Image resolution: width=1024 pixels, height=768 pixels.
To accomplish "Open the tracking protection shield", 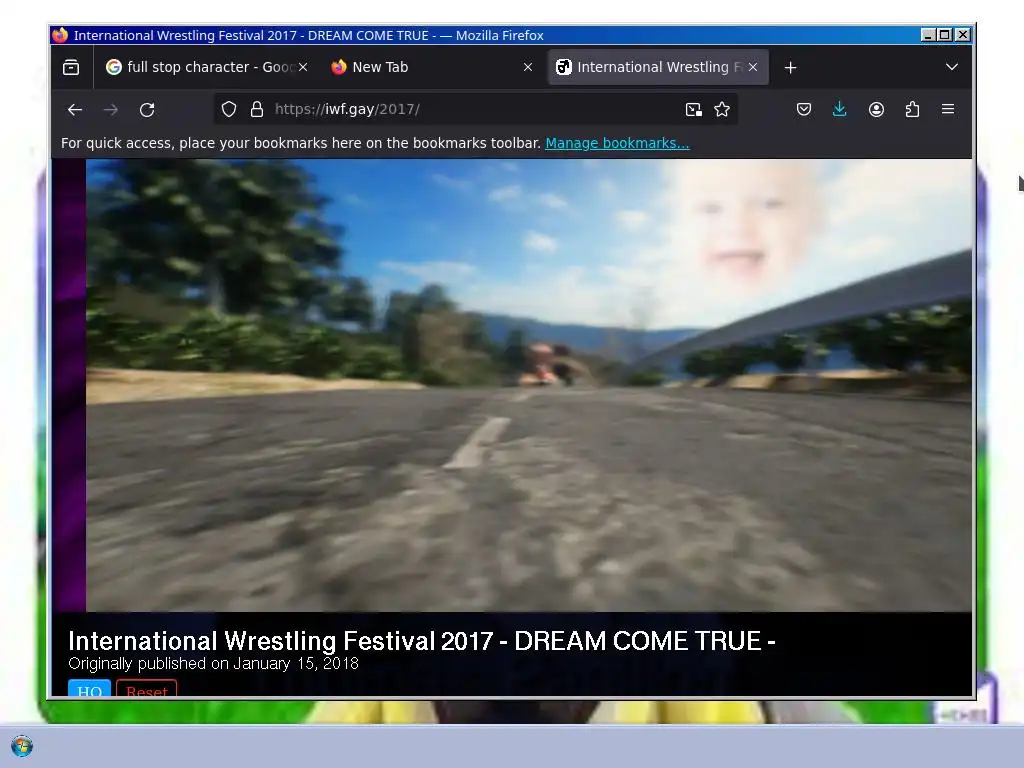I will [229, 109].
